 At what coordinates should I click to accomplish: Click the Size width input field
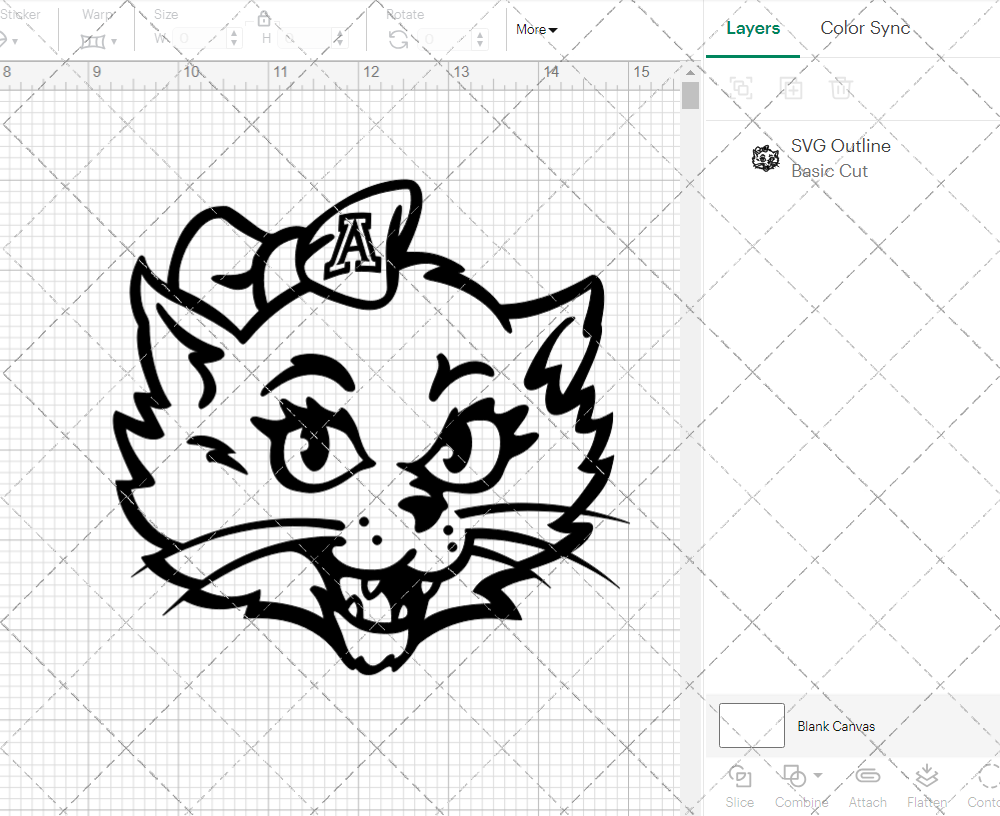200,39
